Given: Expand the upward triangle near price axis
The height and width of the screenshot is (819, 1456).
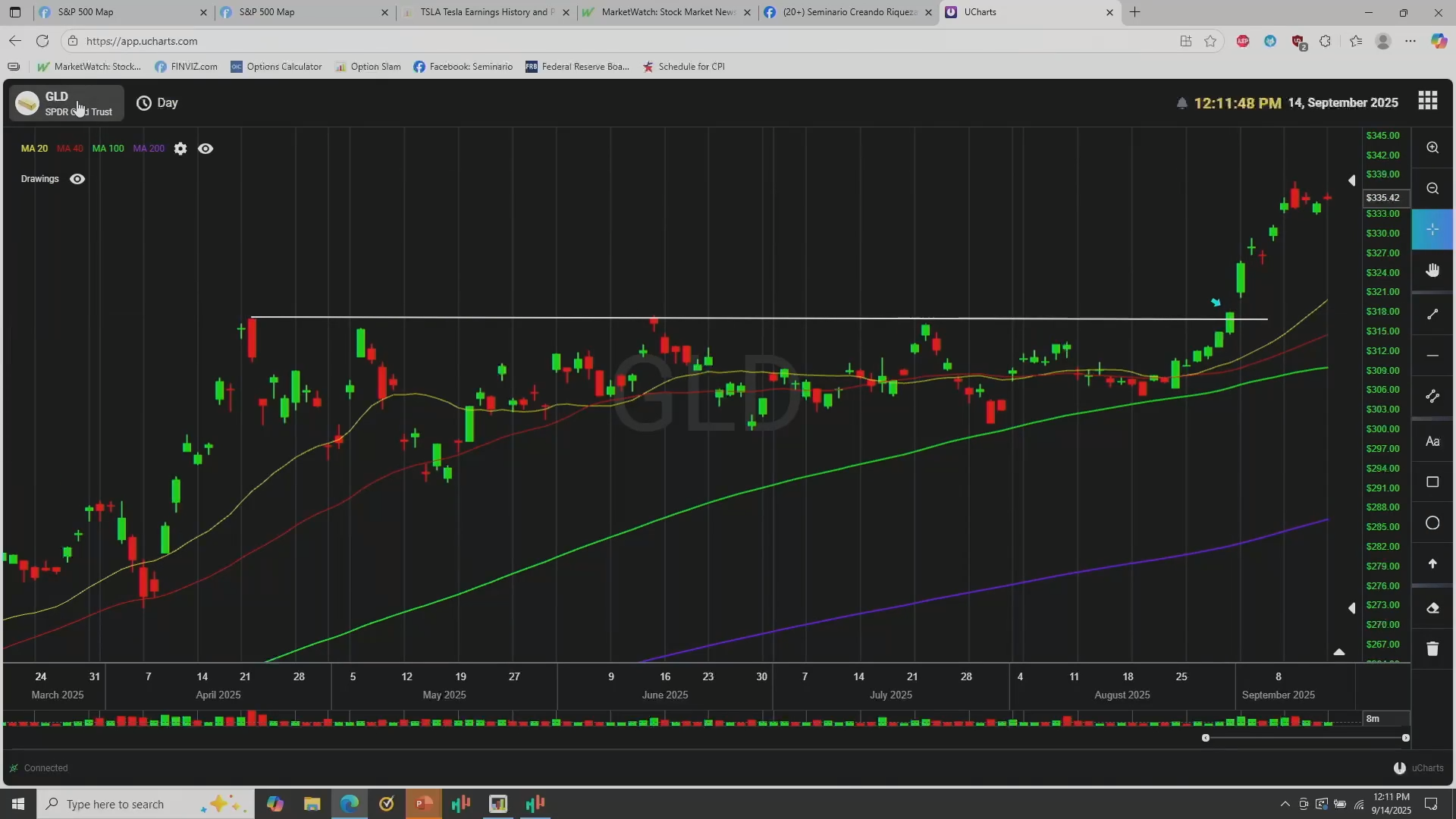Looking at the screenshot, I should [x=1339, y=652].
